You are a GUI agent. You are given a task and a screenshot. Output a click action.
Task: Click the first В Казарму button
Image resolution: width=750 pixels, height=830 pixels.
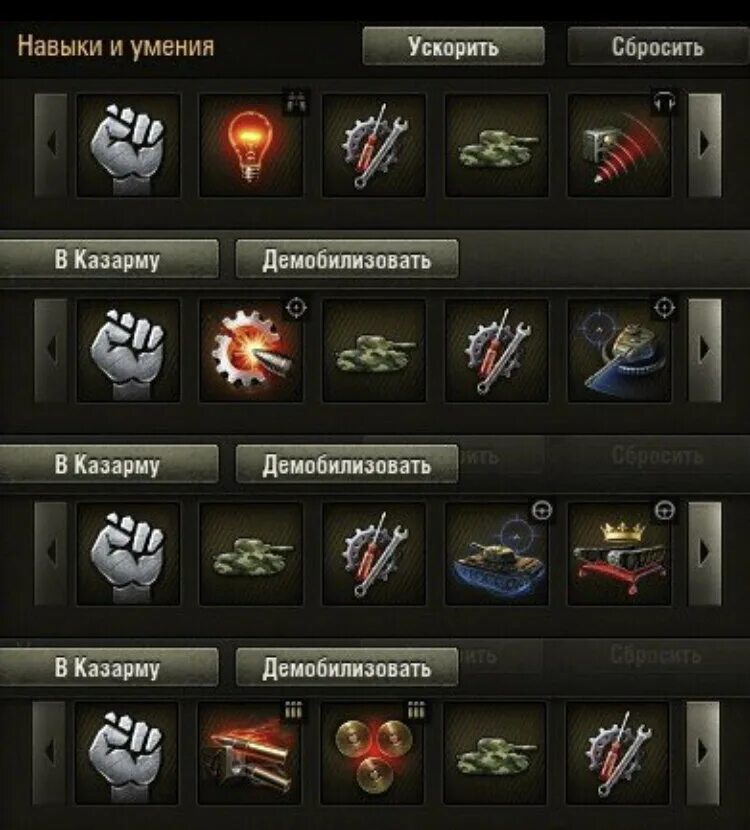click(108, 259)
